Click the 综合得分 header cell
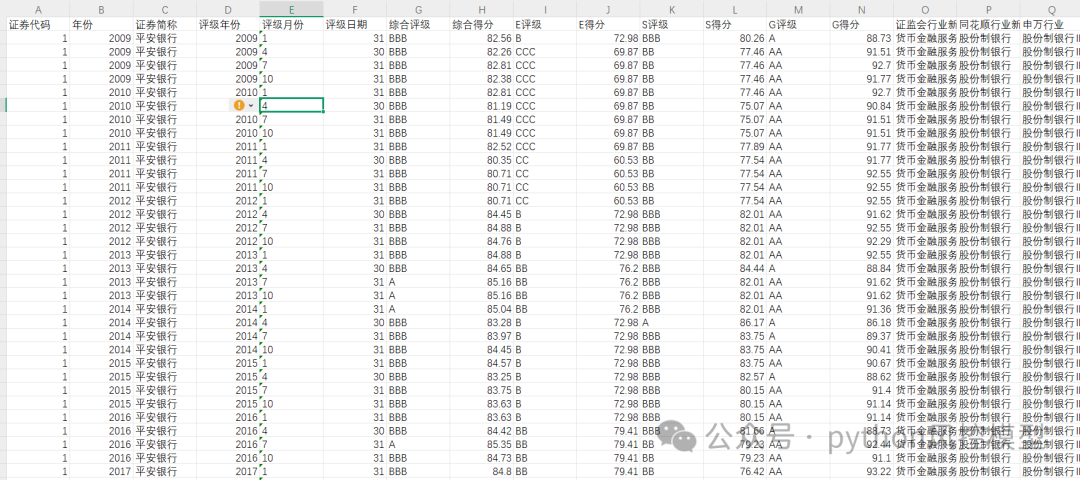This screenshot has width=1080, height=480. coord(481,25)
